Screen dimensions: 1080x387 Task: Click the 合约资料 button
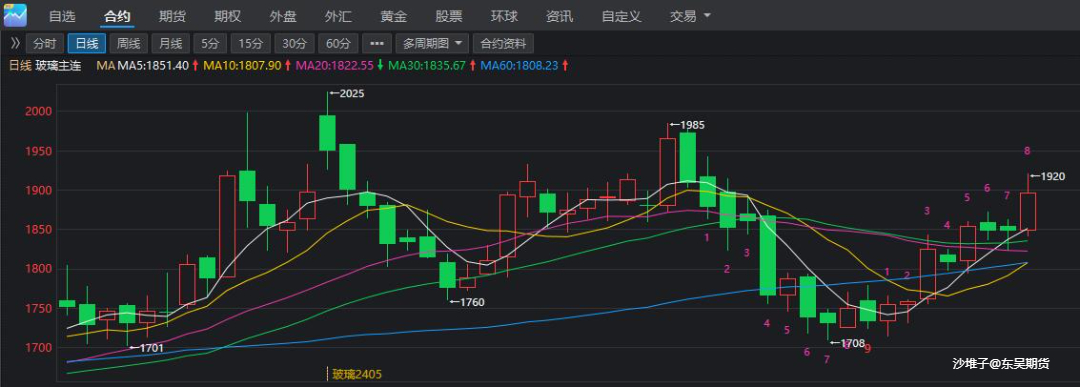503,43
